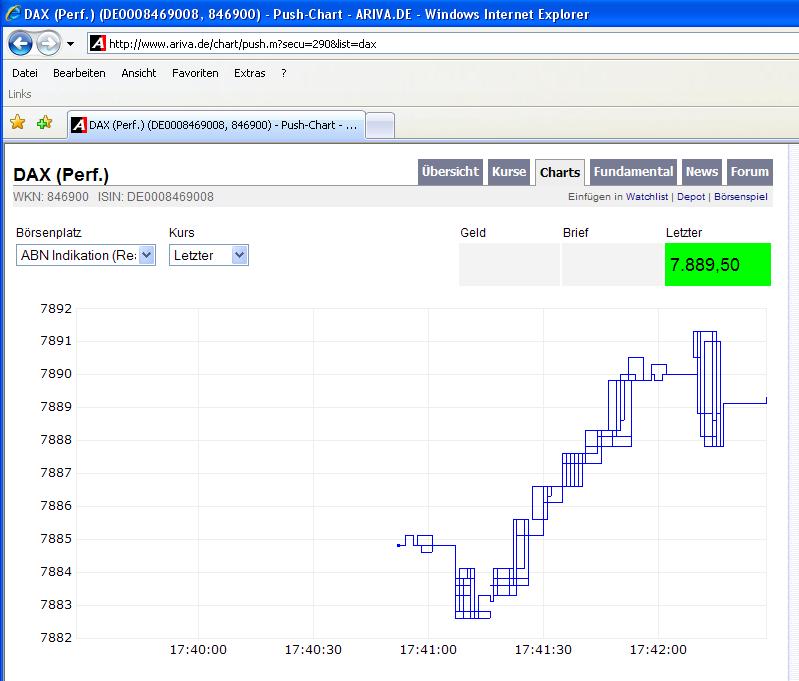Click the 17:40:00 time axis label
Screen dimensions: 799x681
[x=198, y=650]
